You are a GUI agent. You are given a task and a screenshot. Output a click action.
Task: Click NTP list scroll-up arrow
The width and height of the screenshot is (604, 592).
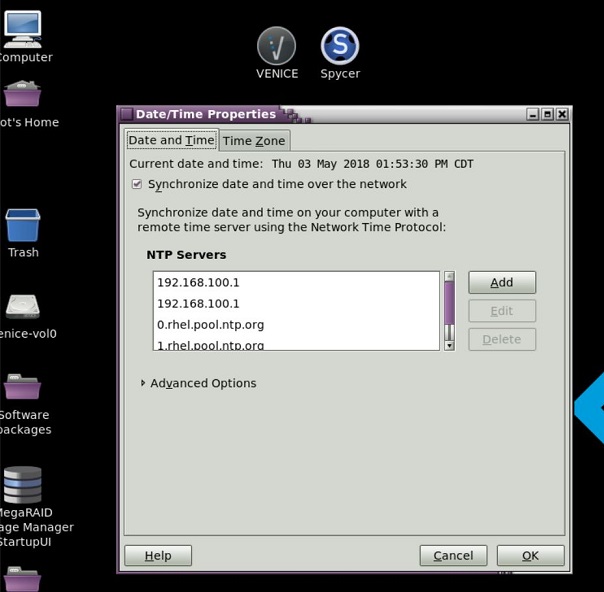[449, 276]
